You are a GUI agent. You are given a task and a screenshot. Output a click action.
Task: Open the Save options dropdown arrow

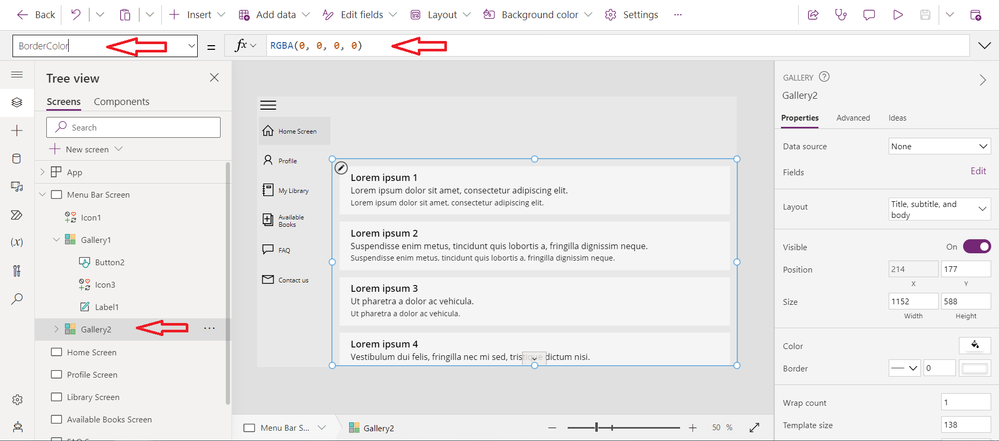click(x=950, y=15)
